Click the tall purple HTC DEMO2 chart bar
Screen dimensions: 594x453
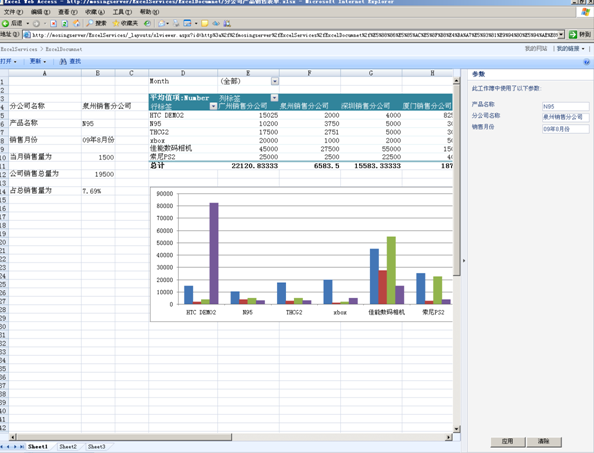click(214, 253)
